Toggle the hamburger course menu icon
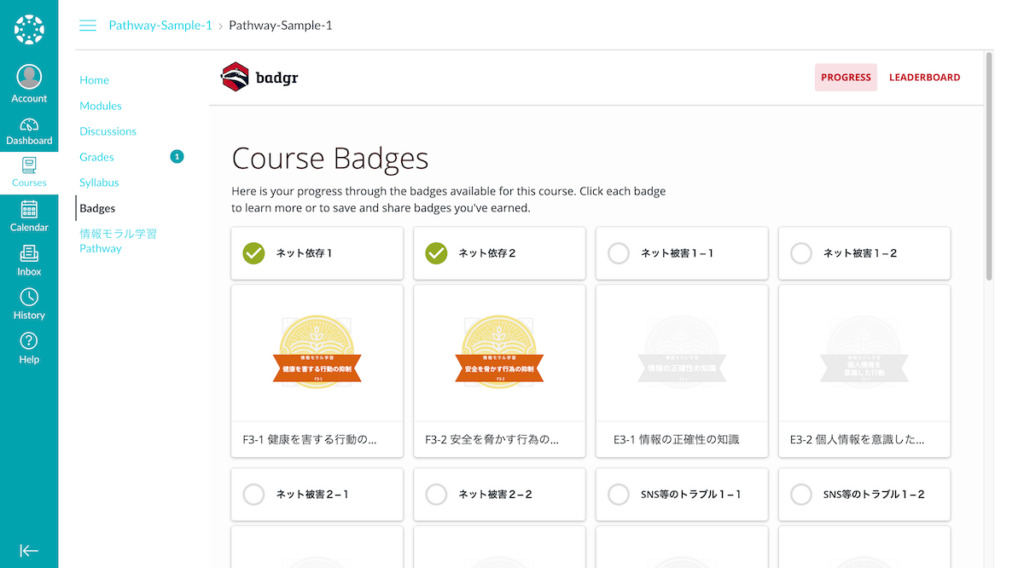 pyautogui.click(x=88, y=25)
